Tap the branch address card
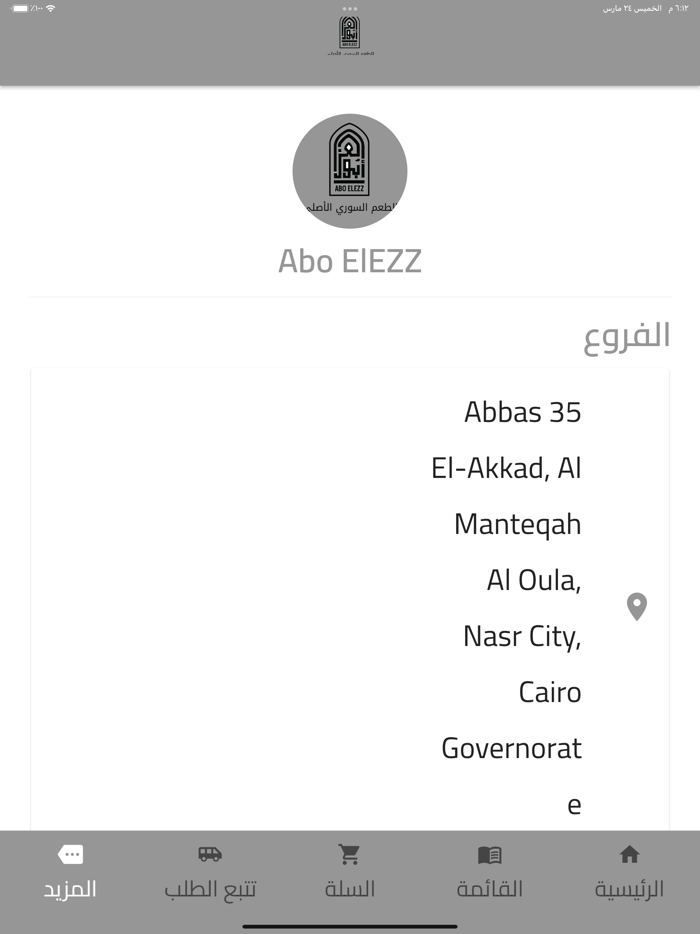The image size is (700, 934). [x=349, y=600]
